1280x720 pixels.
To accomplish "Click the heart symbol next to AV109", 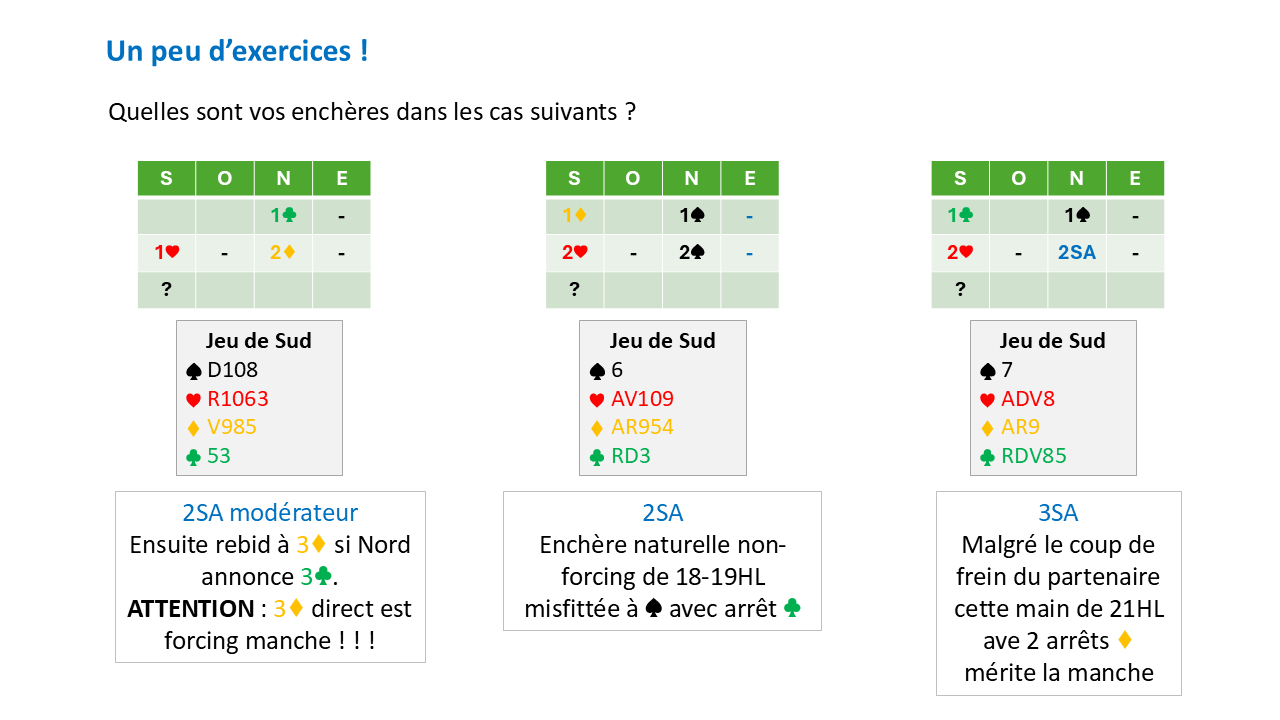I will point(597,400).
